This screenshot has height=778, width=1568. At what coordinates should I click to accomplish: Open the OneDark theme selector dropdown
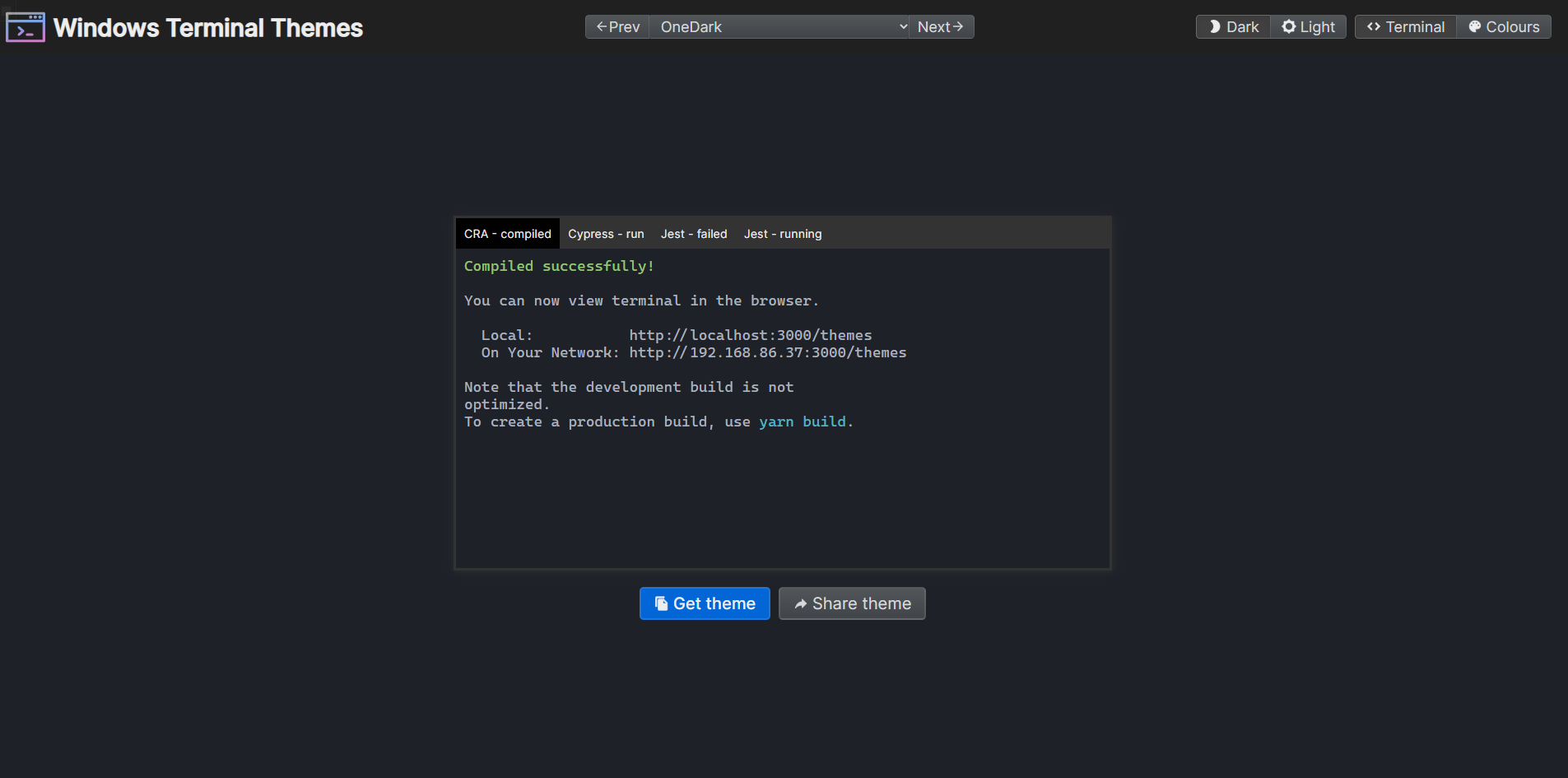(x=778, y=26)
